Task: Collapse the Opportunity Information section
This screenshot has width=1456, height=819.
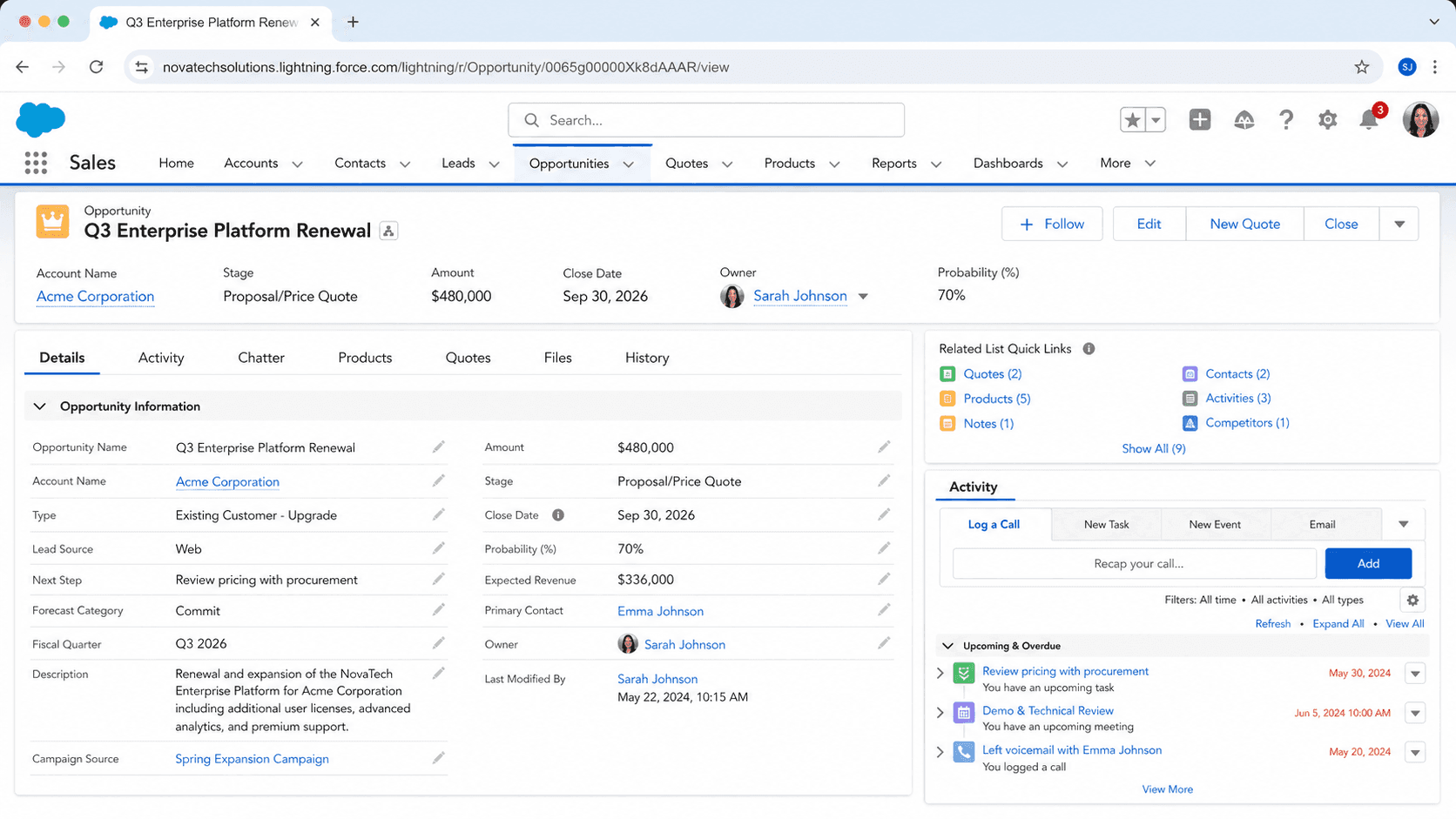Action: [40, 406]
